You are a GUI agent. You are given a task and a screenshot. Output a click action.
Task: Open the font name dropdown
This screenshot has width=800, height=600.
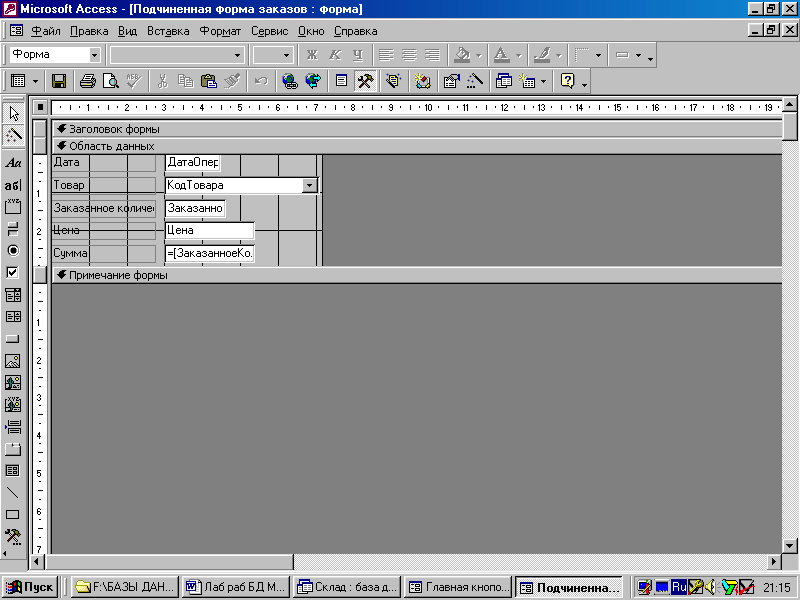pos(237,55)
